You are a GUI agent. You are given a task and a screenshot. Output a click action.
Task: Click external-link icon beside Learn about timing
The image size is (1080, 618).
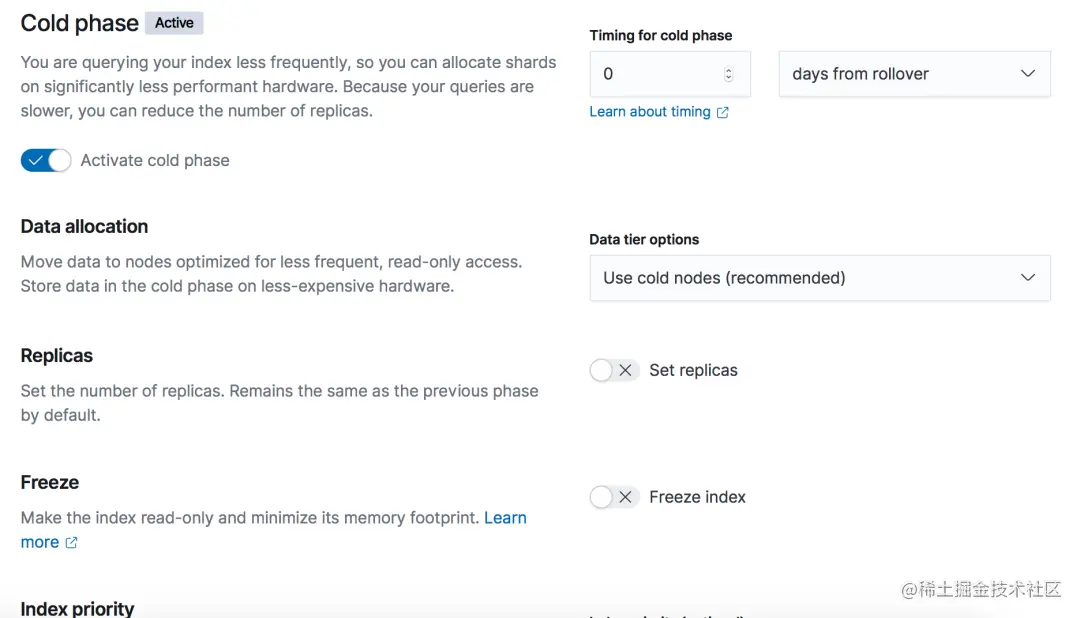723,113
